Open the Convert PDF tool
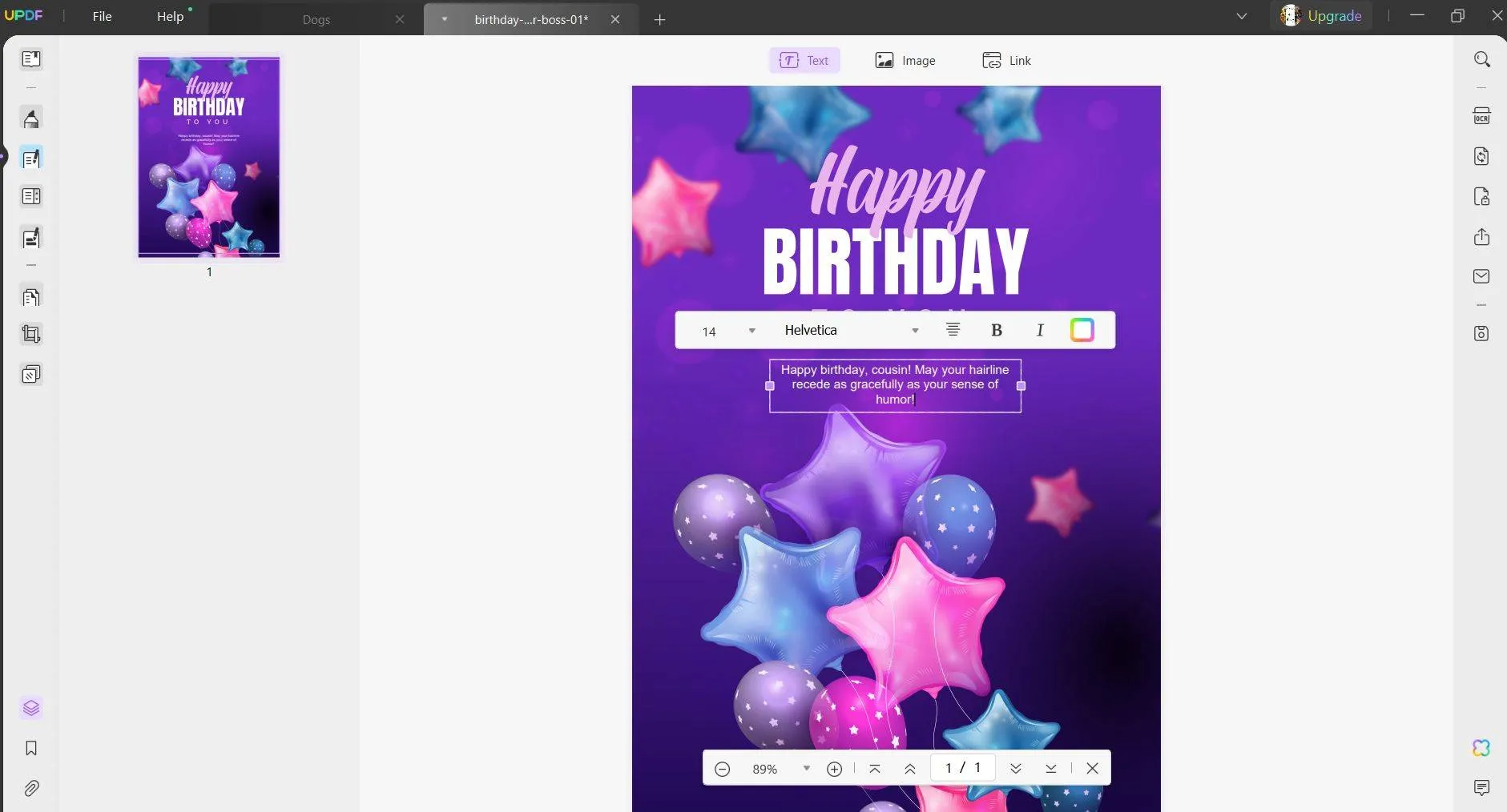Image resolution: width=1507 pixels, height=812 pixels. tap(1482, 155)
